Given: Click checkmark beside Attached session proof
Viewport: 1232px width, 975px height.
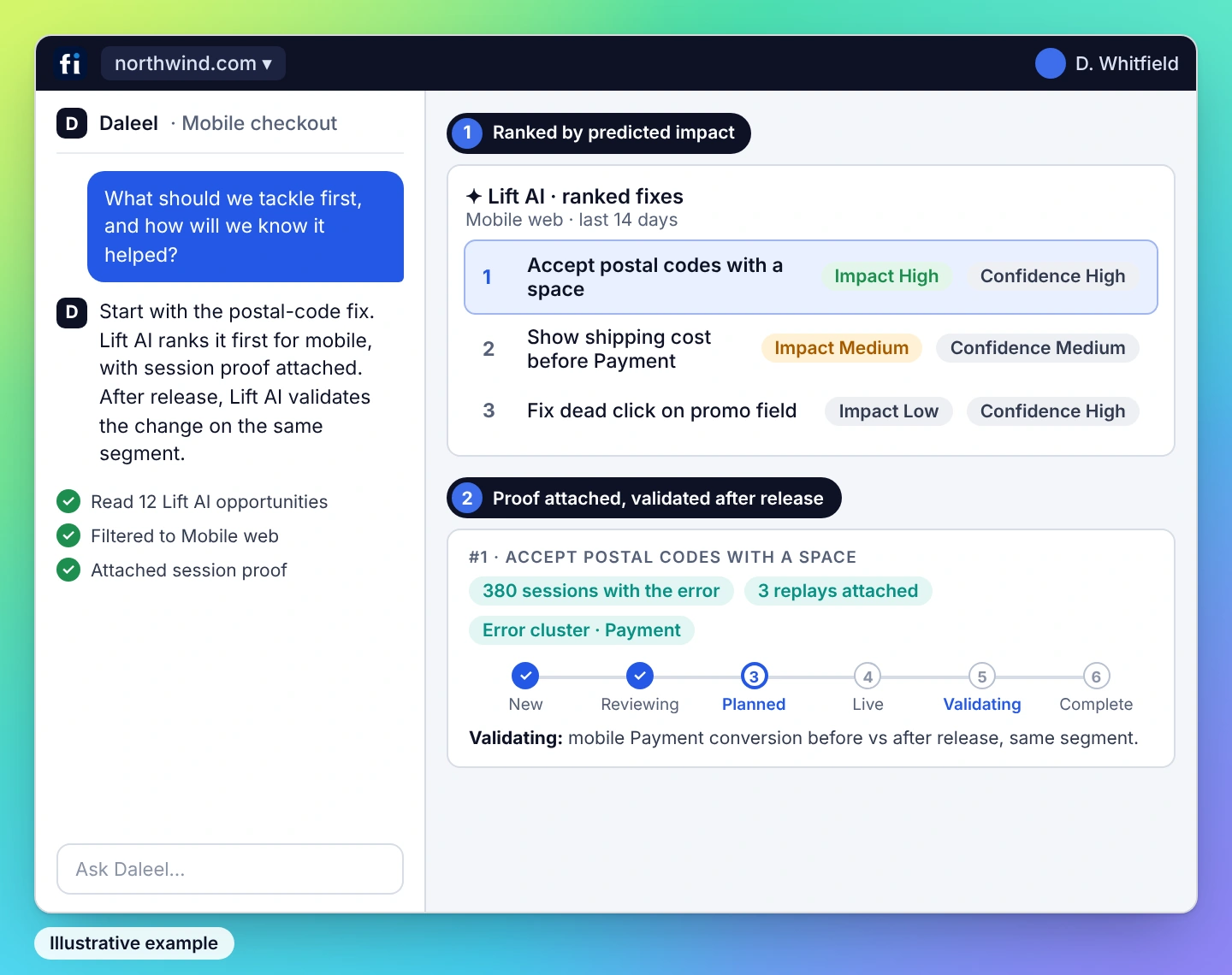Looking at the screenshot, I should click(x=68, y=570).
